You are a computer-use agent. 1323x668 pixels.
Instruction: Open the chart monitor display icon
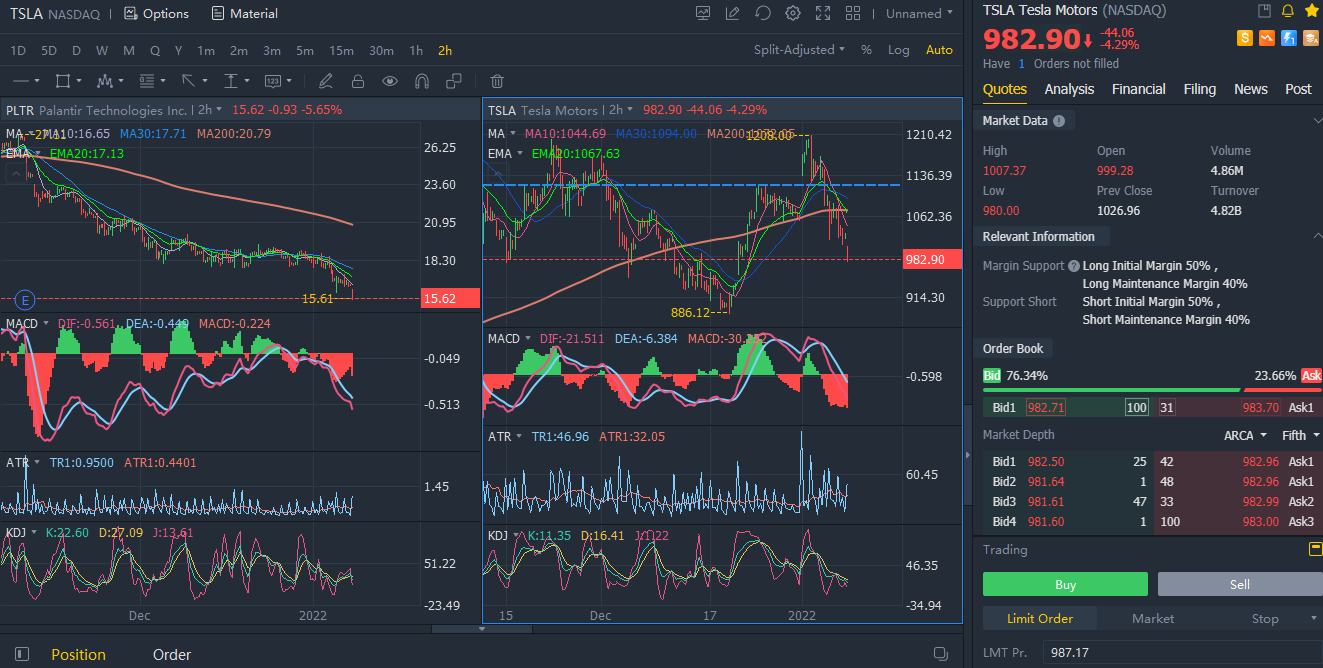(703, 13)
